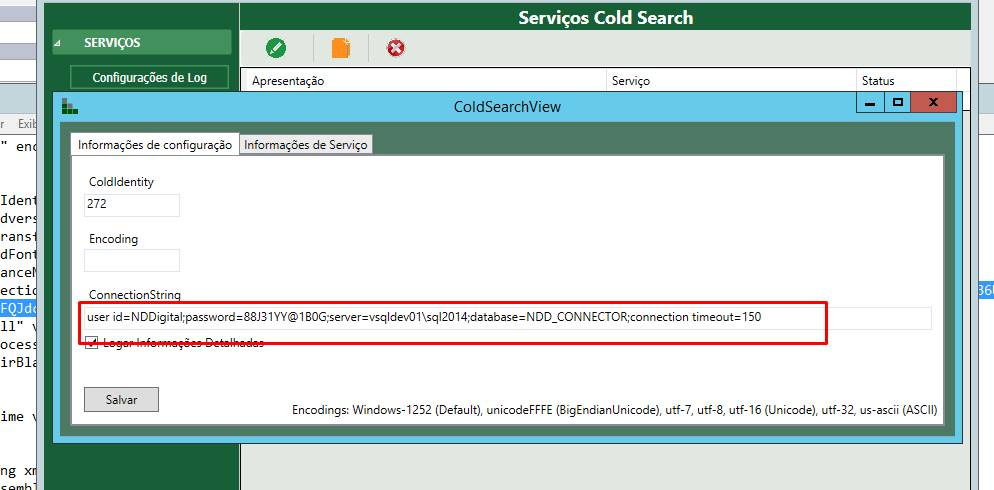Toggle the Logar Informações Detalhadas checkbox
Viewport: 994px width, 490px height.
click(x=92, y=343)
